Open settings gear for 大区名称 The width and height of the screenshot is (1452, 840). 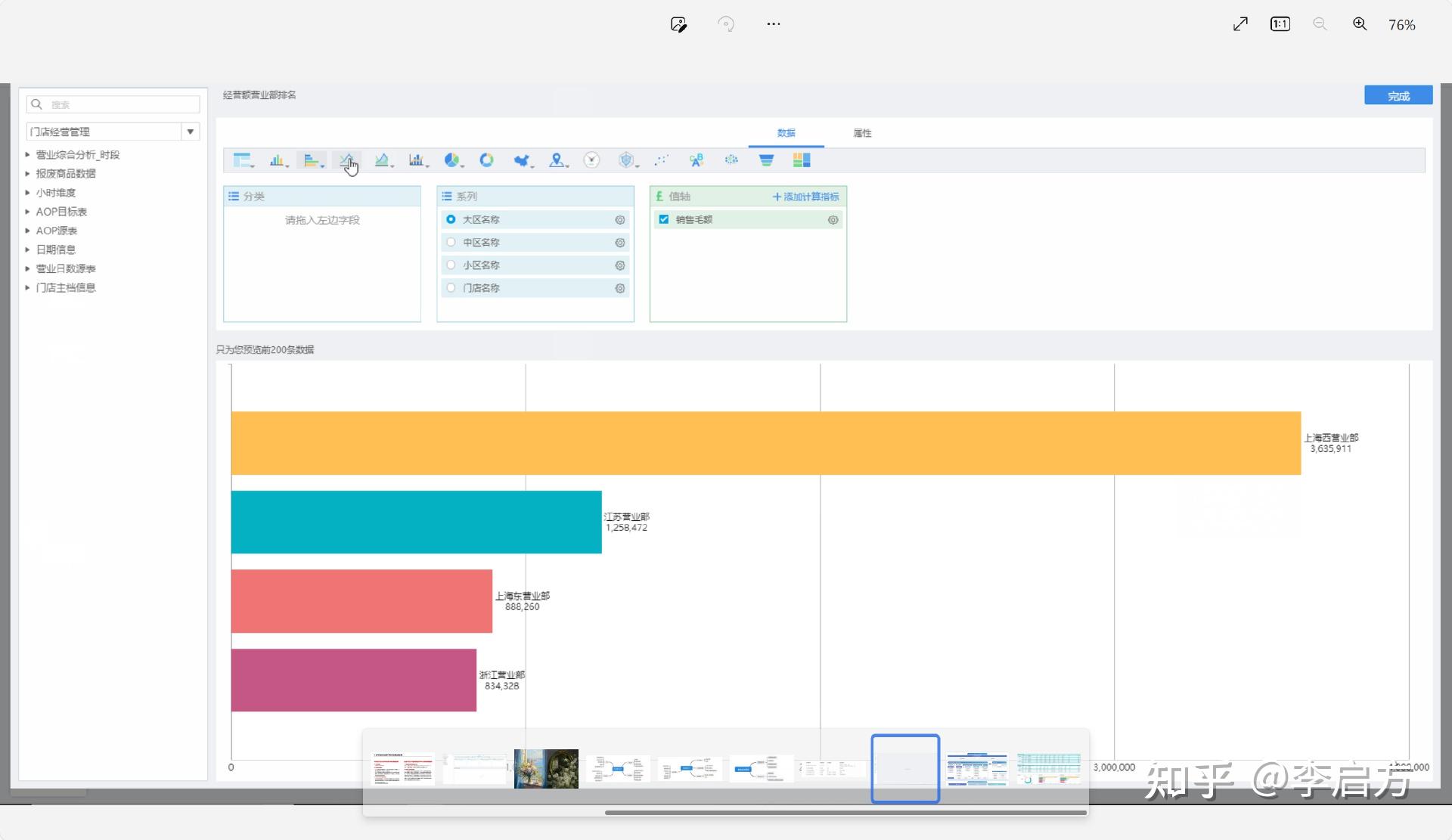pyautogui.click(x=620, y=220)
